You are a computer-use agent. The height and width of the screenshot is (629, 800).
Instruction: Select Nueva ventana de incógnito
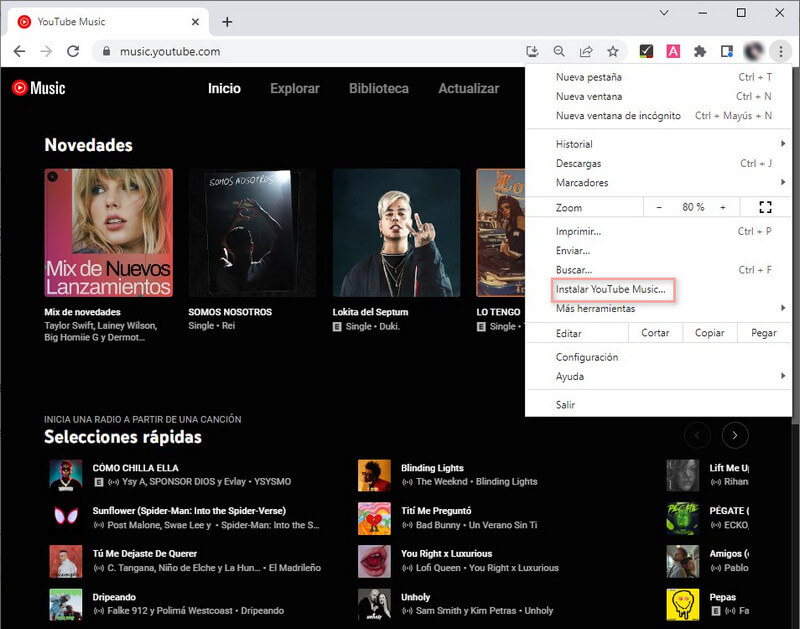click(x=658, y=116)
